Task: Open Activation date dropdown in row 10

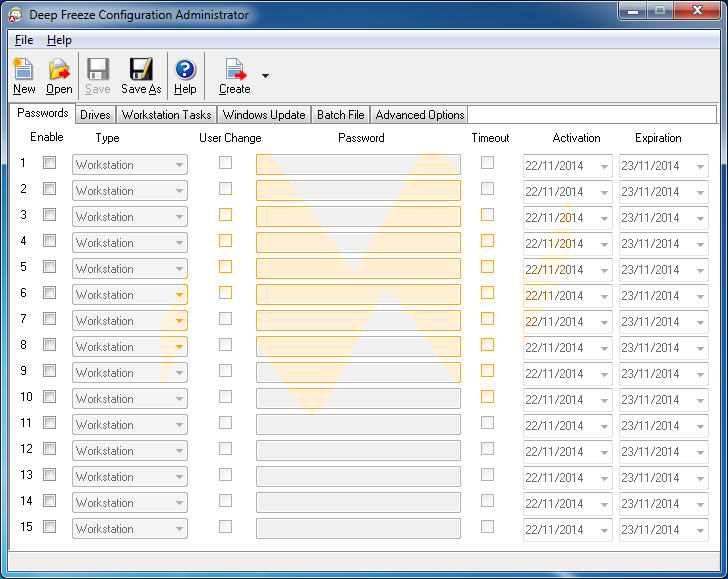Action: click(604, 400)
